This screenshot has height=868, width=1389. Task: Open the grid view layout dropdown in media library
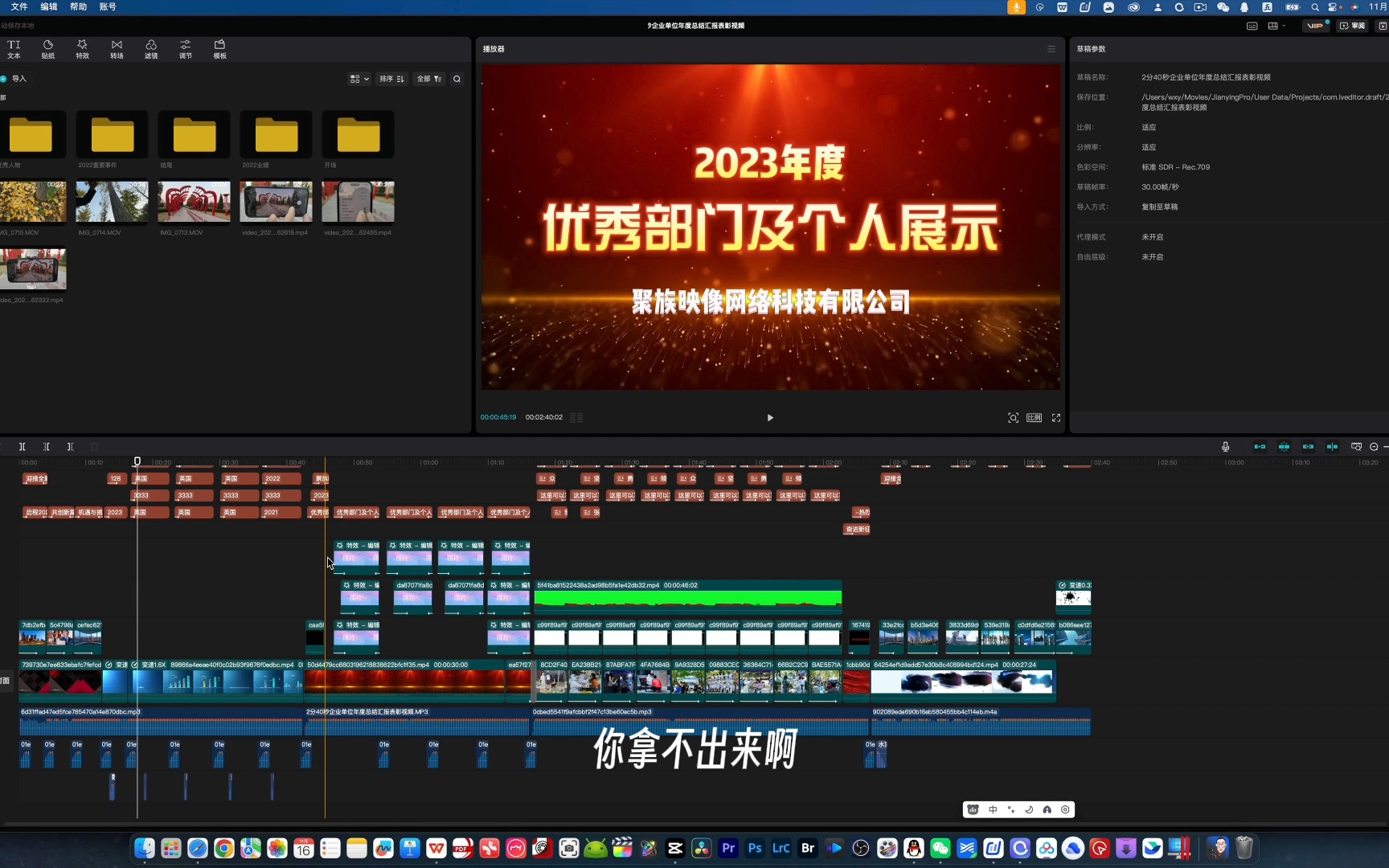pyautogui.click(x=359, y=79)
